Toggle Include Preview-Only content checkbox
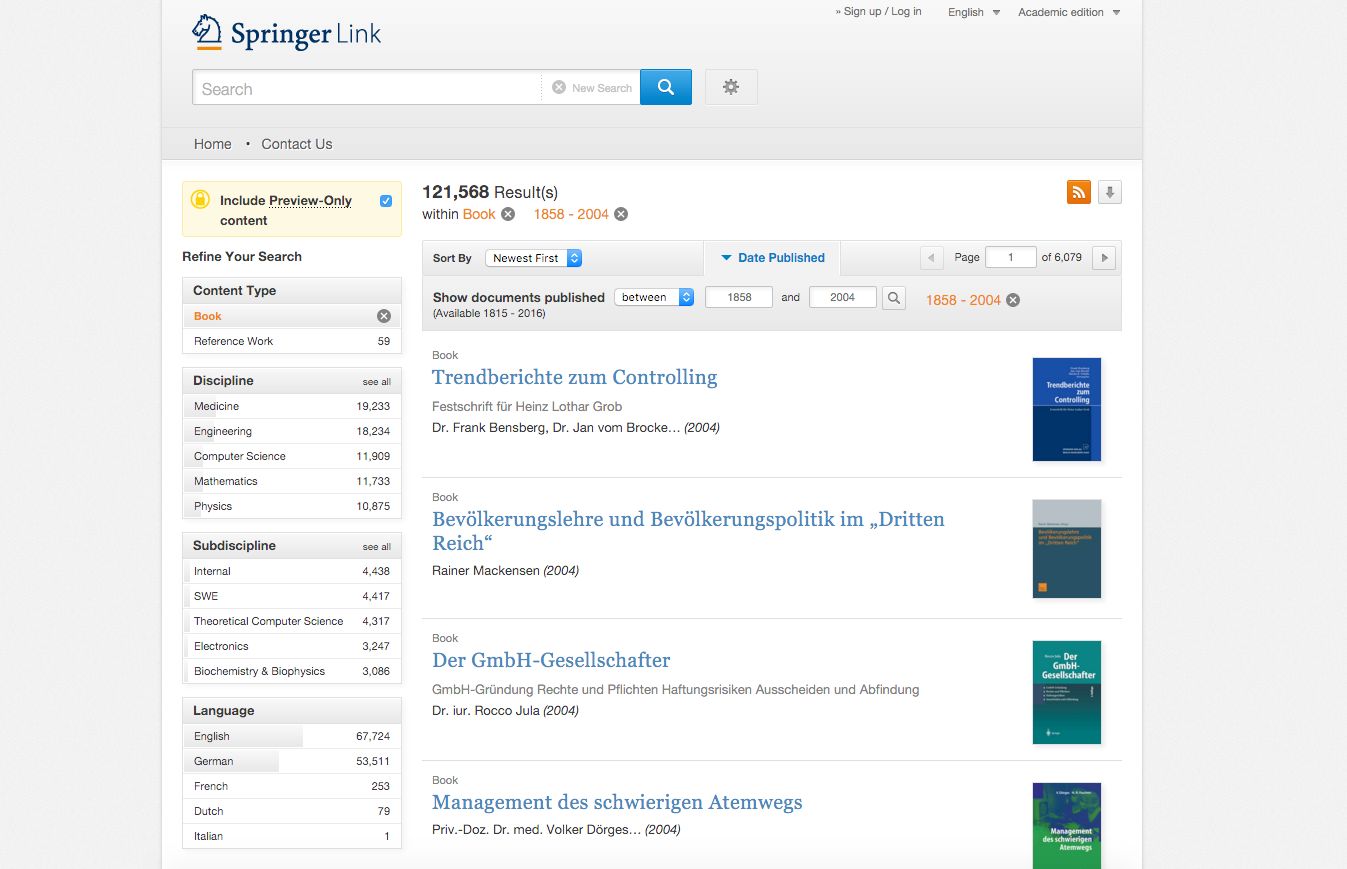Screen dimensions: 1347x869 [386, 201]
